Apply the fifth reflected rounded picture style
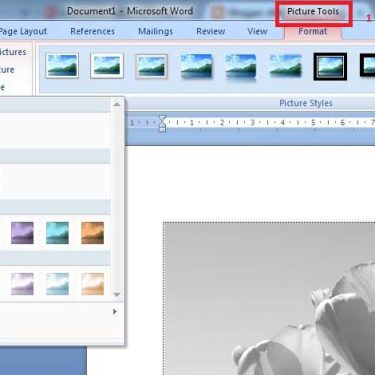Image resolution: width=375 pixels, height=375 pixels. (241, 68)
